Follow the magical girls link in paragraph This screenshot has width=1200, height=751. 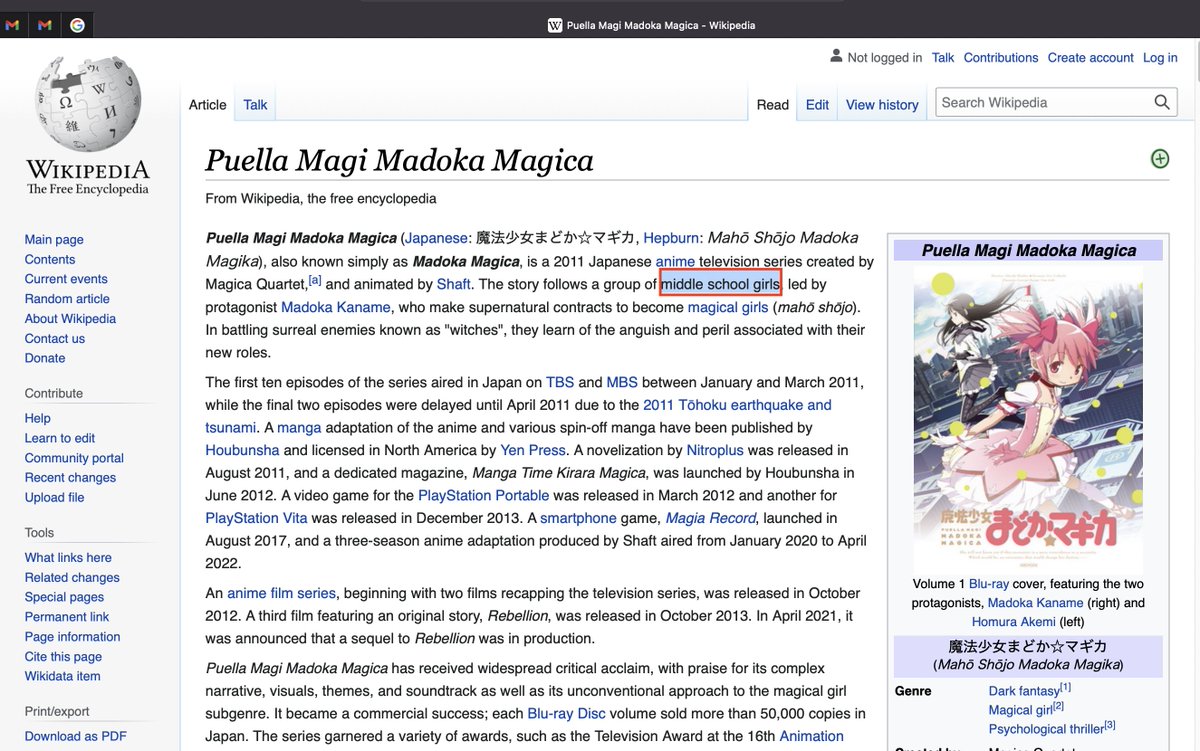728,307
